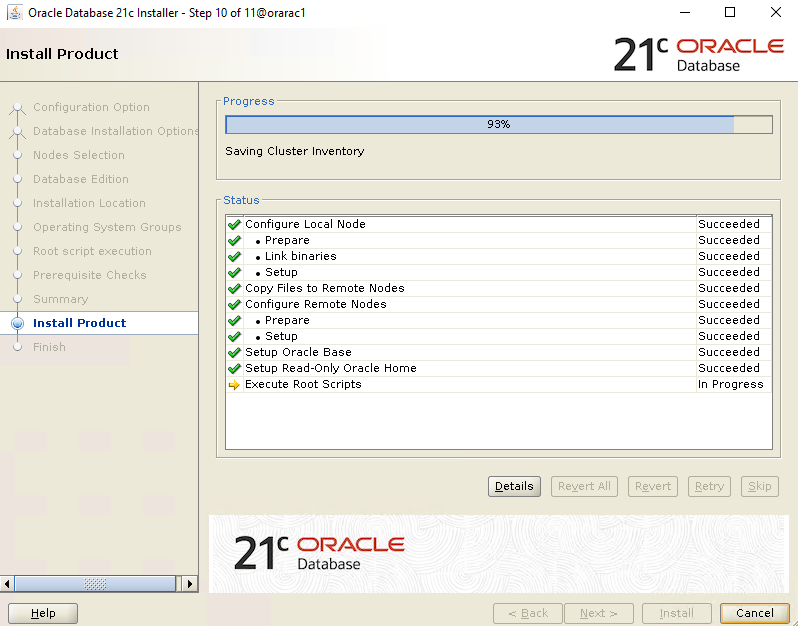Click the left scroll arrow of sidebar scrollbar

click(7, 583)
